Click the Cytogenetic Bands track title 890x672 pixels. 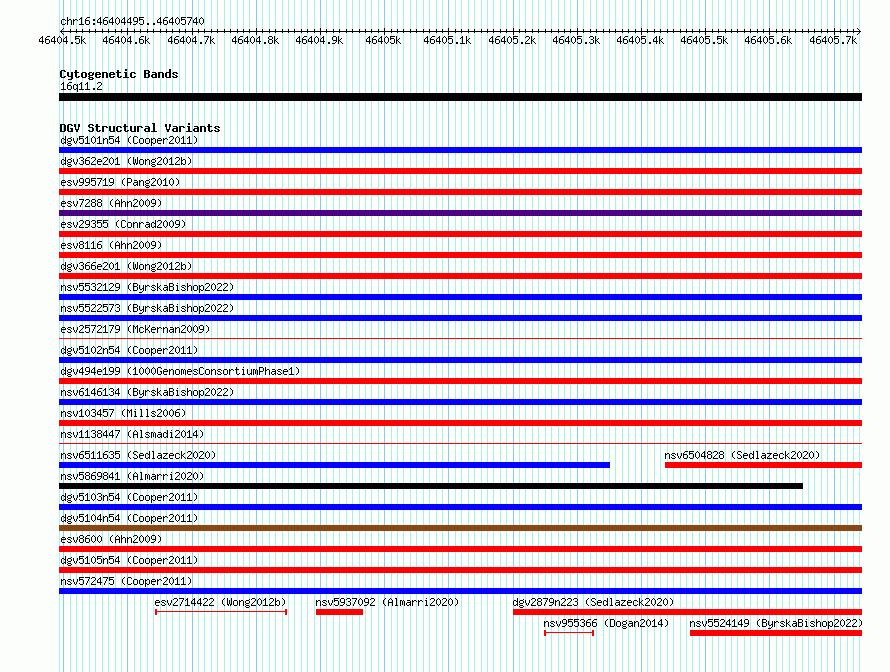point(119,74)
